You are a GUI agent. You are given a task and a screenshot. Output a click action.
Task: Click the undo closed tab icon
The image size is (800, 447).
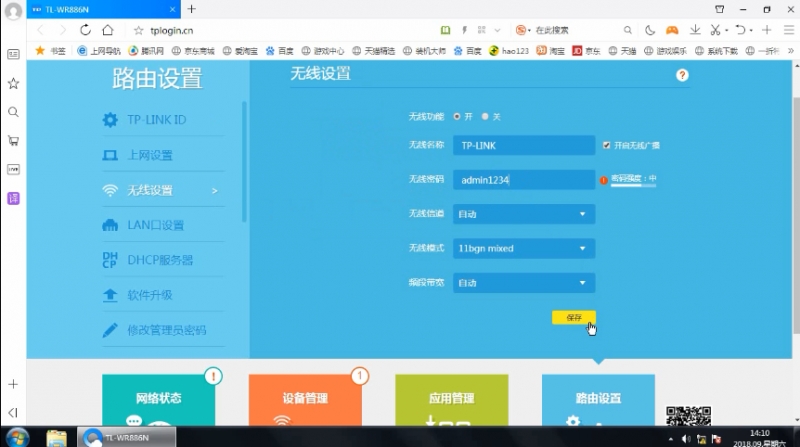[x=740, y=30]
